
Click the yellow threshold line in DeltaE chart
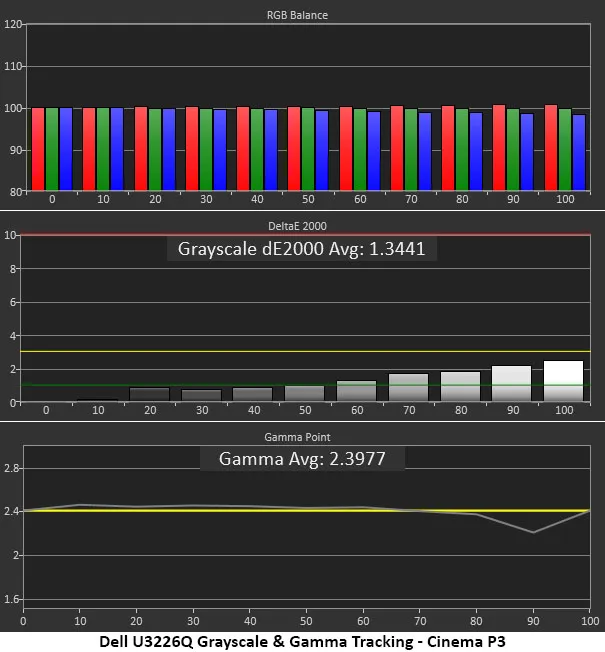[300, 352]
